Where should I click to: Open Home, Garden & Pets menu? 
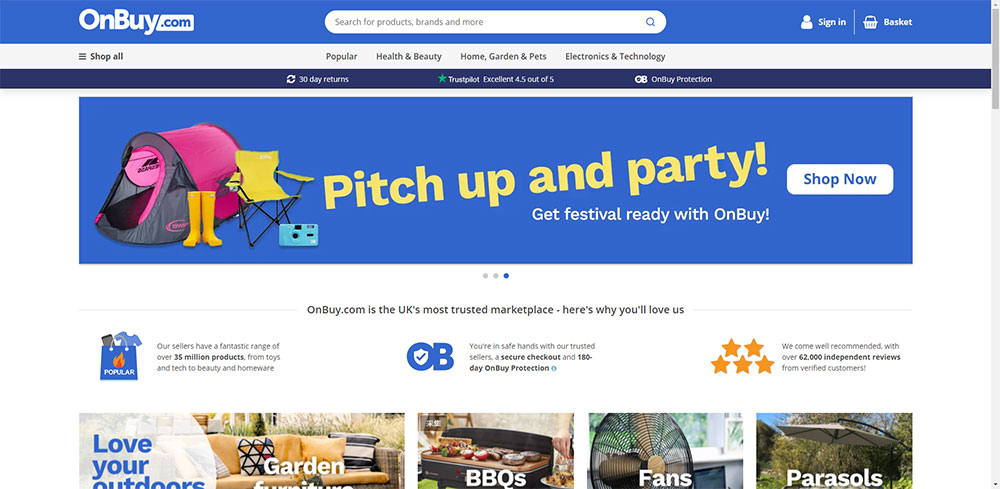[x=503, y=56]
